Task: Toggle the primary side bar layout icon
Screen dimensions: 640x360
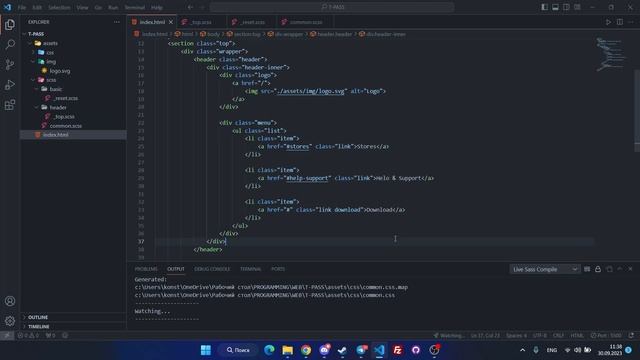Action: pyautogui.click(x=544, y=7)
